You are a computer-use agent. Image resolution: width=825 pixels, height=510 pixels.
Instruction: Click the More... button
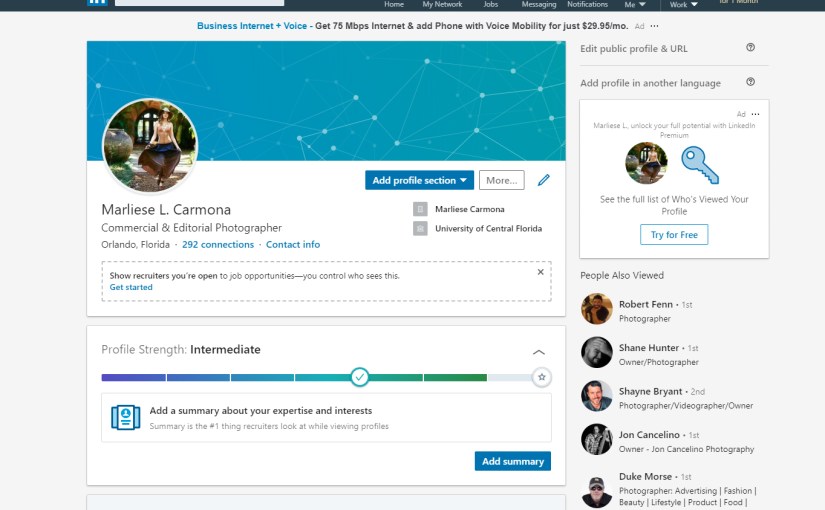pyautogui.click(x=501, y=180)
